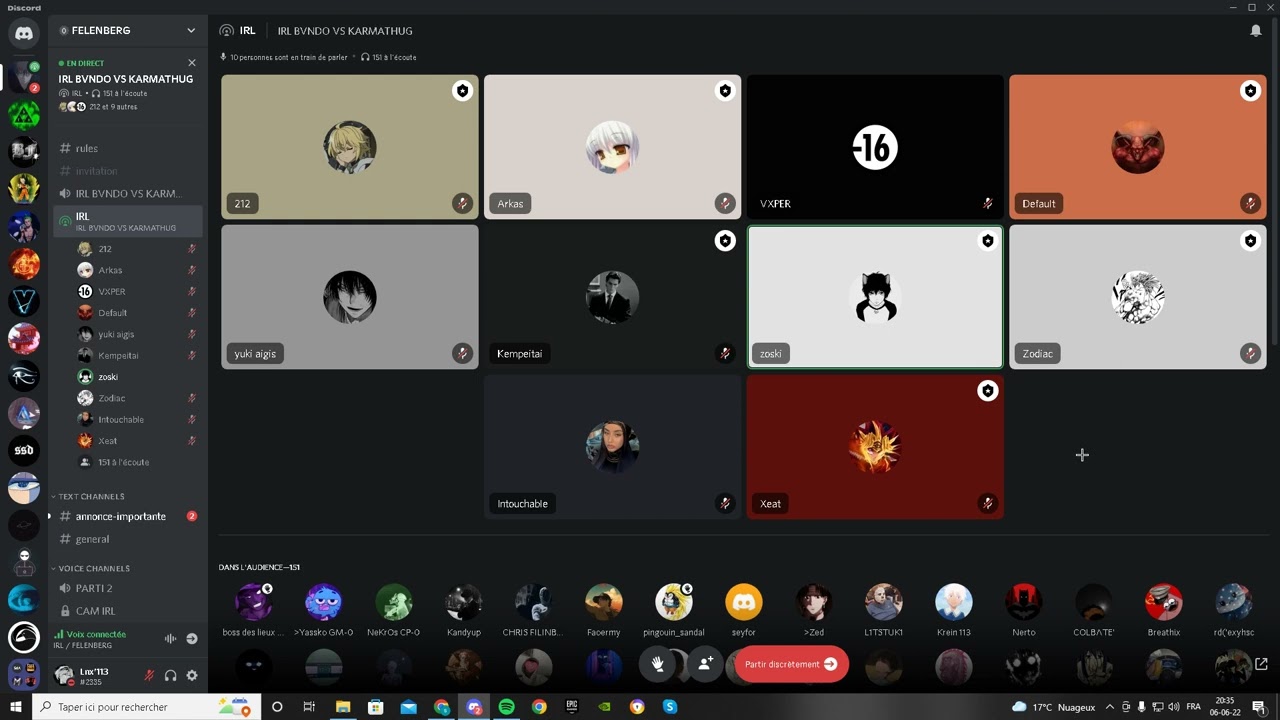Click the Windows search box
The width and height of the screenshot is (1280, 720).
tap(147, 707)
